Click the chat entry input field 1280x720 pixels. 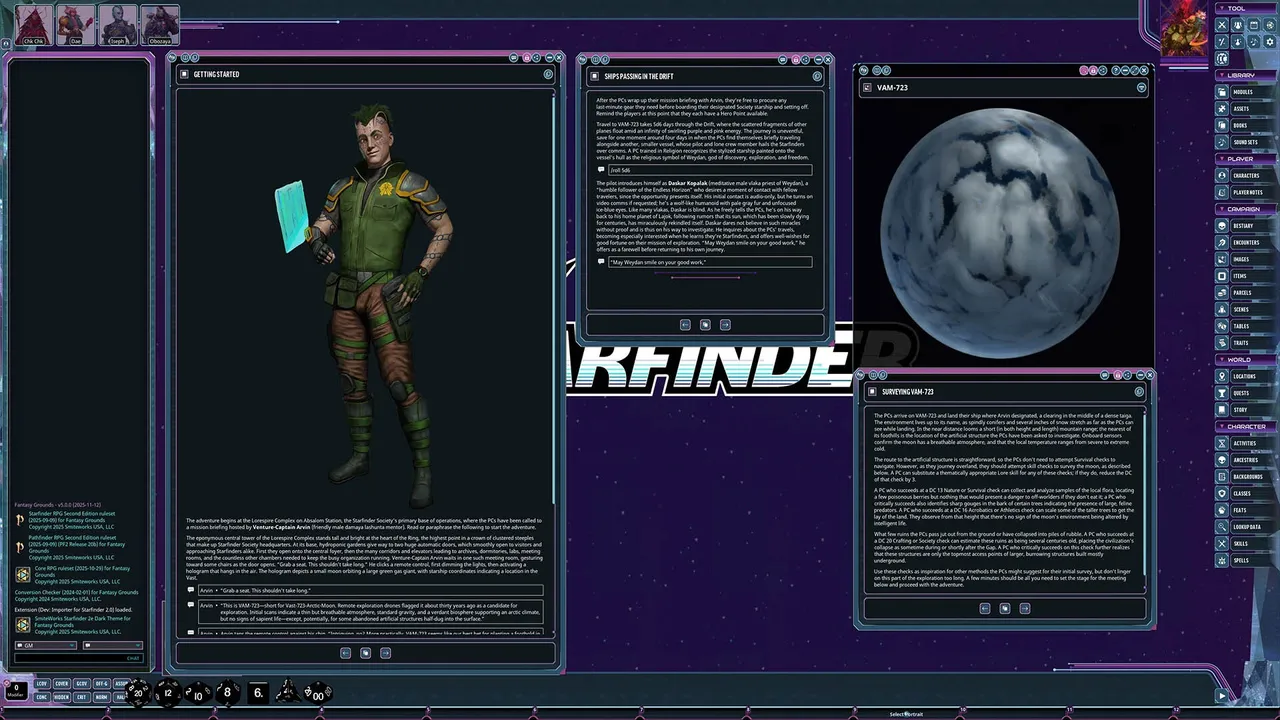[79, 658]
